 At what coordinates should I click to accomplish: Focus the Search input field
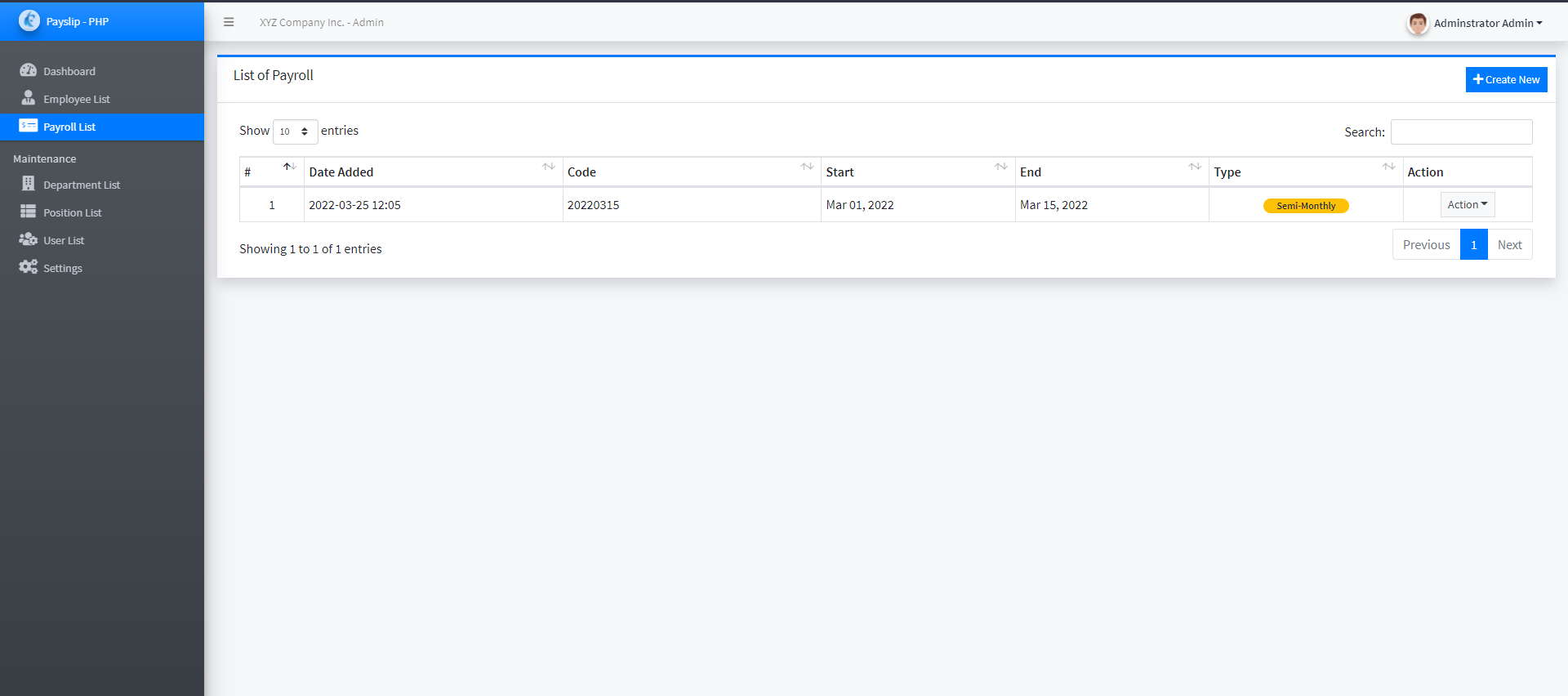[x=1461, y=132]
